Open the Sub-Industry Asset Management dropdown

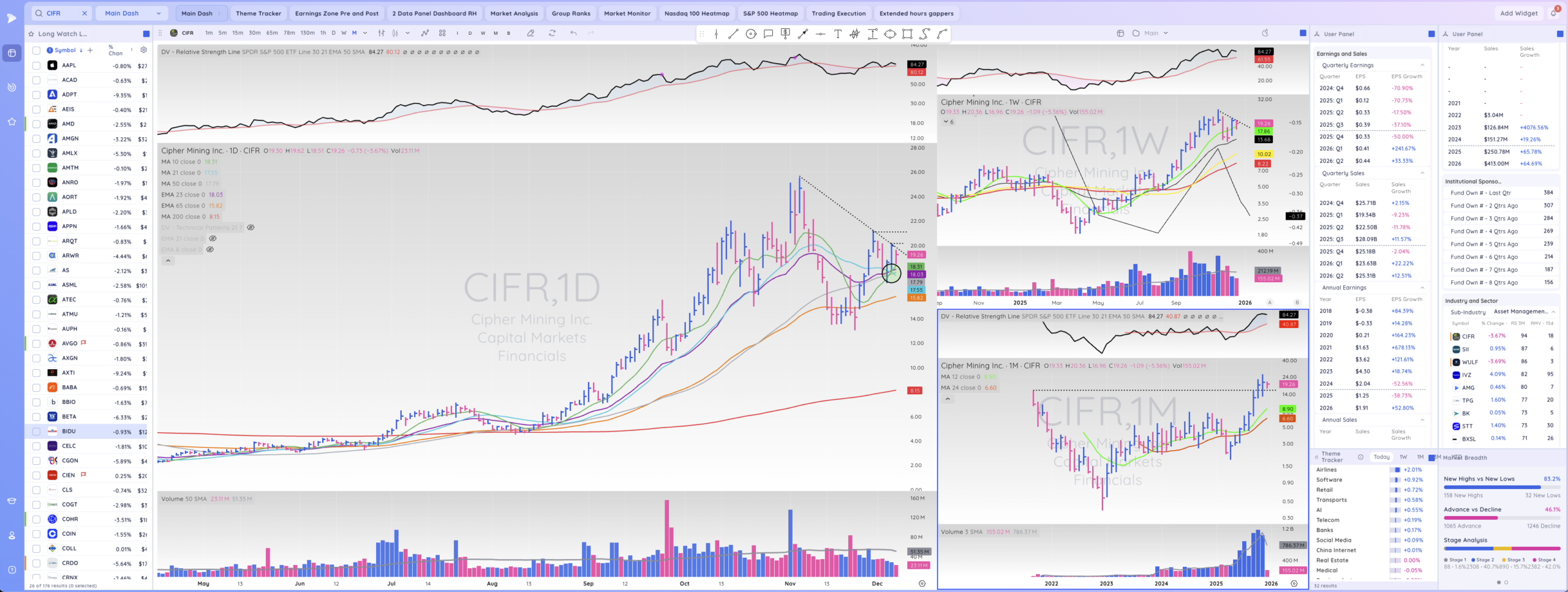tap(1525, 312)
